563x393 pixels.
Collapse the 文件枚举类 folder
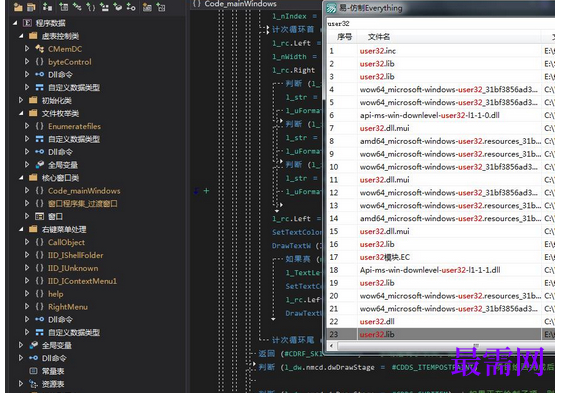(21, 113)
